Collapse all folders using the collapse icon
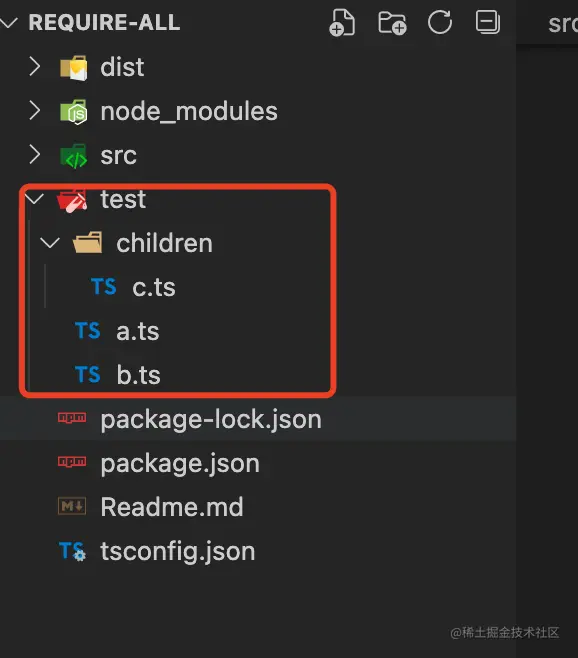Image resolution: width=578 pixels, height=658 pixels. click(x=488, y=22)
